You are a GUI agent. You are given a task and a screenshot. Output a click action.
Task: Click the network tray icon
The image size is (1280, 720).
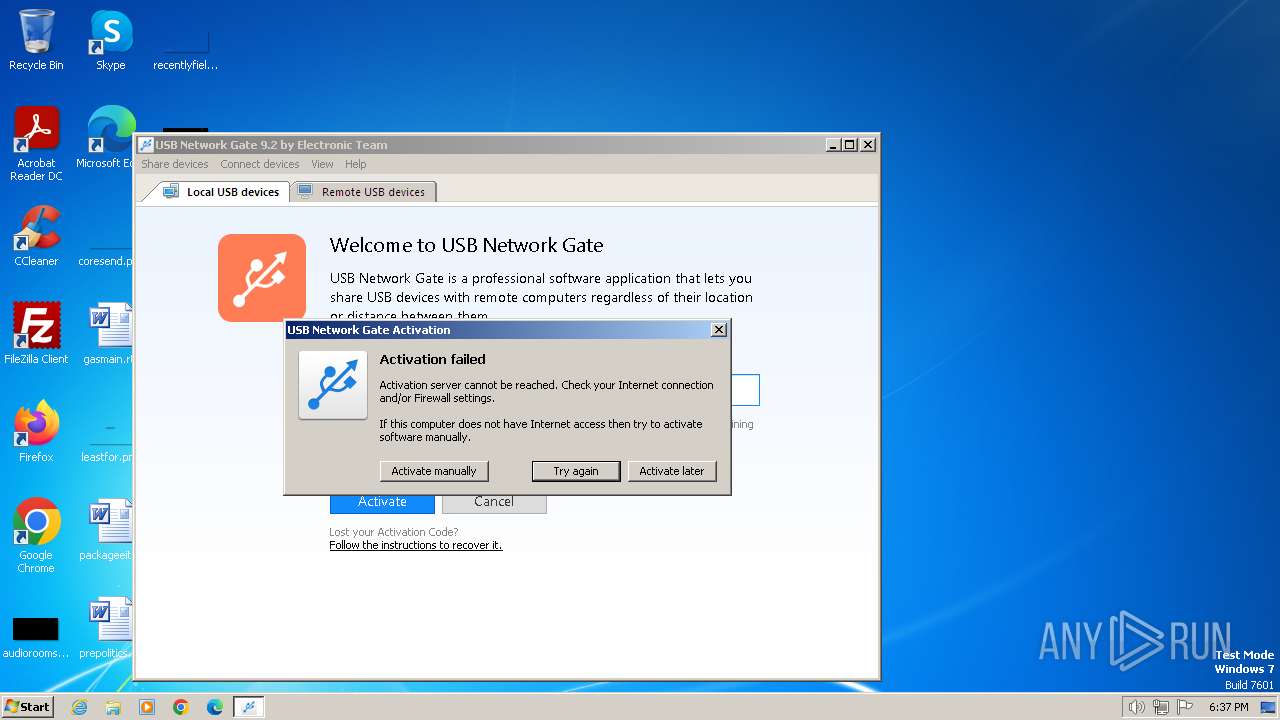[1161, 707]
